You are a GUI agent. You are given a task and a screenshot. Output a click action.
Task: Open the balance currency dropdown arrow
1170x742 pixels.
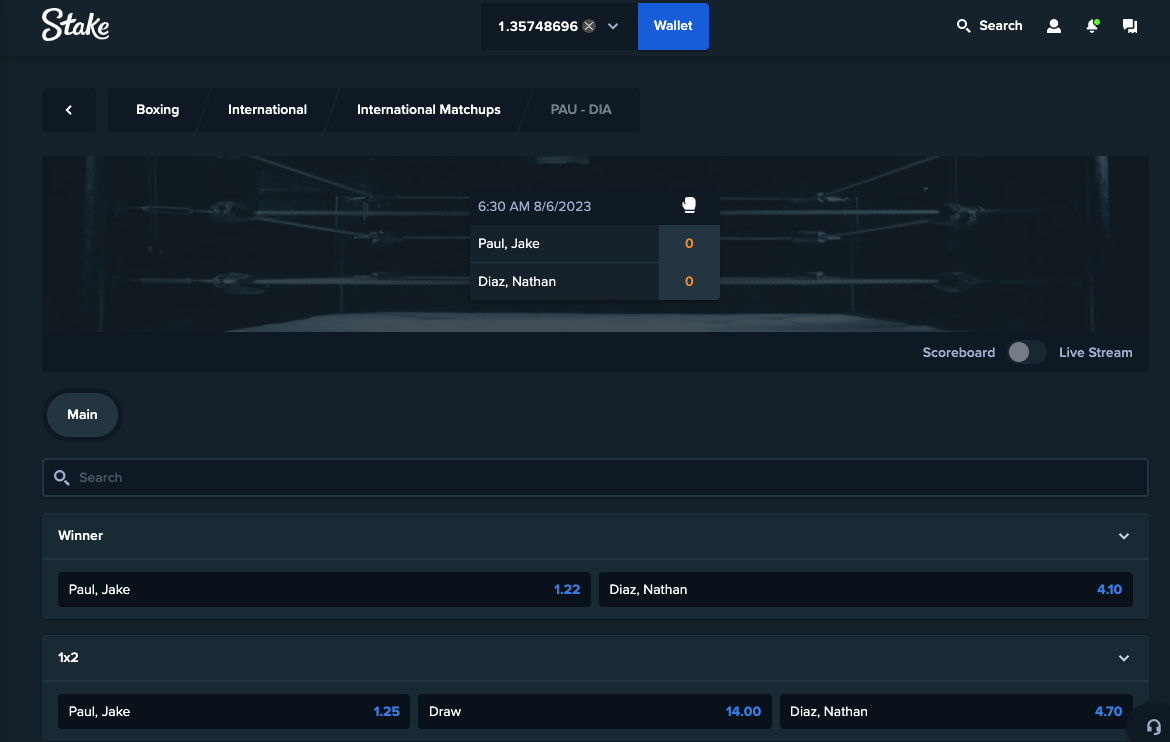pos(613,26)
